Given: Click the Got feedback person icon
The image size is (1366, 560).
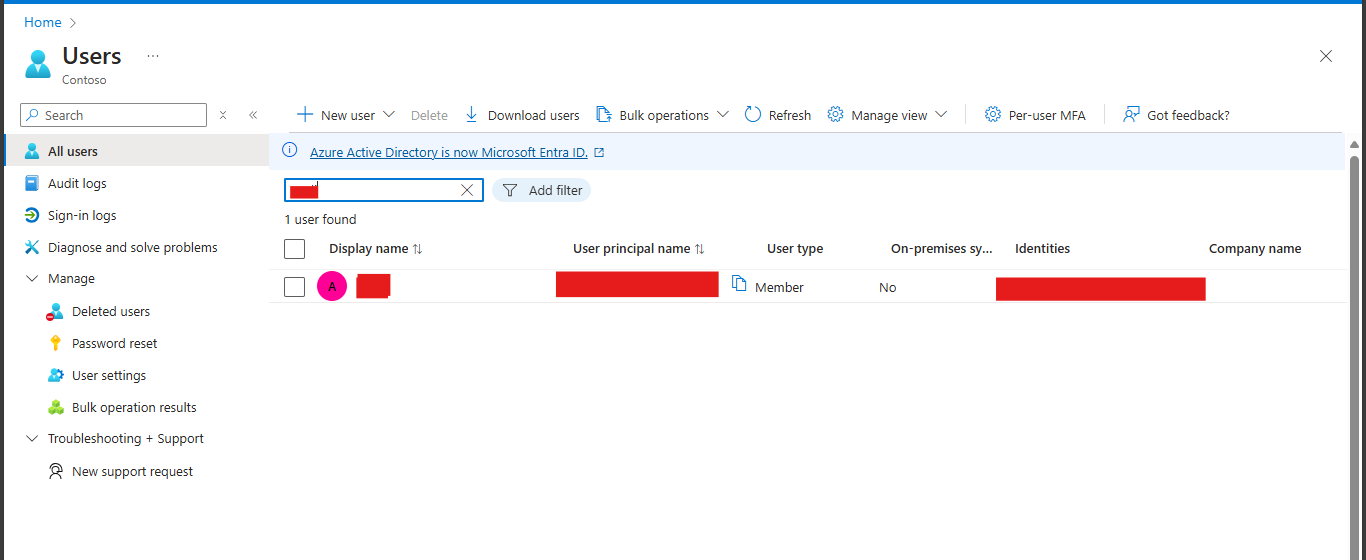Looking at the screenshot, I should pyautogui.click(x=1131, y=114).
